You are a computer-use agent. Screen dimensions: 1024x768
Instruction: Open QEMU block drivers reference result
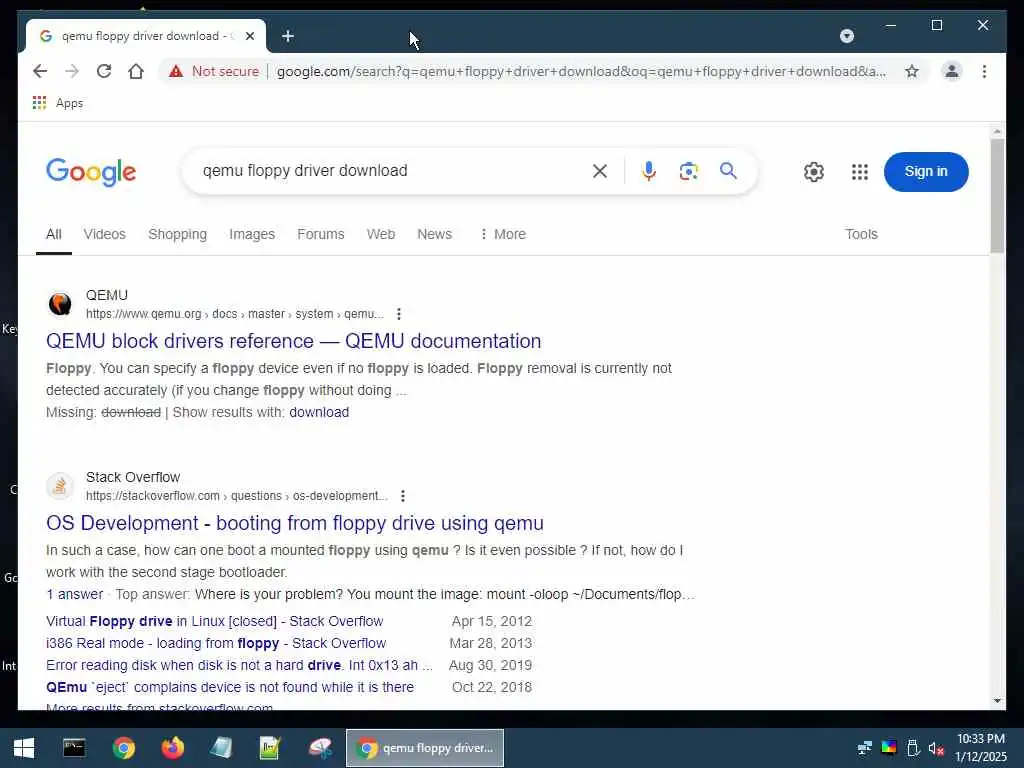click(x=293, y=341)
